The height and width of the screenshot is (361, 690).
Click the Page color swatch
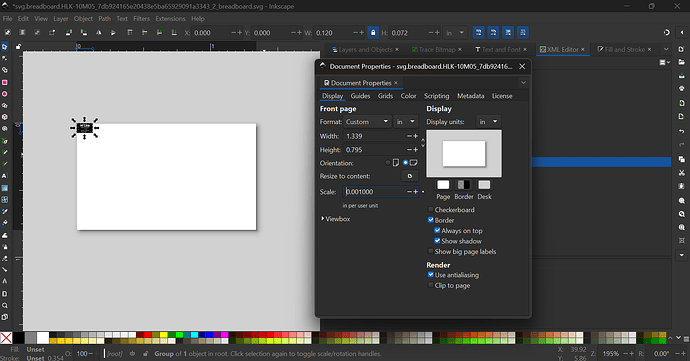pyautogui.click(x=443, y=185)
